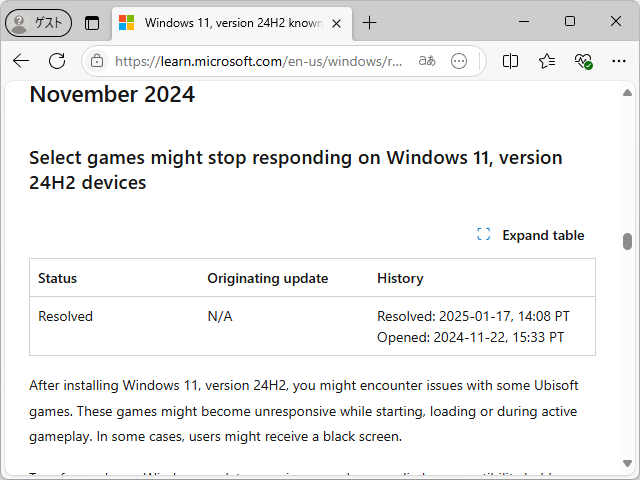640x480 pixels.
Task: Click the vertical scrollbar thumb
Action: click(x=627, y=241)
